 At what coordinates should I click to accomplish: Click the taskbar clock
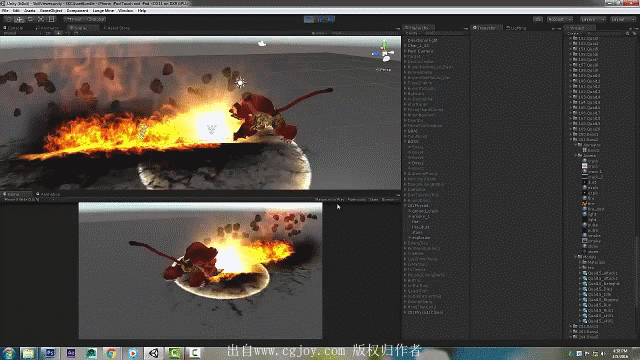(x=620, y=353)
